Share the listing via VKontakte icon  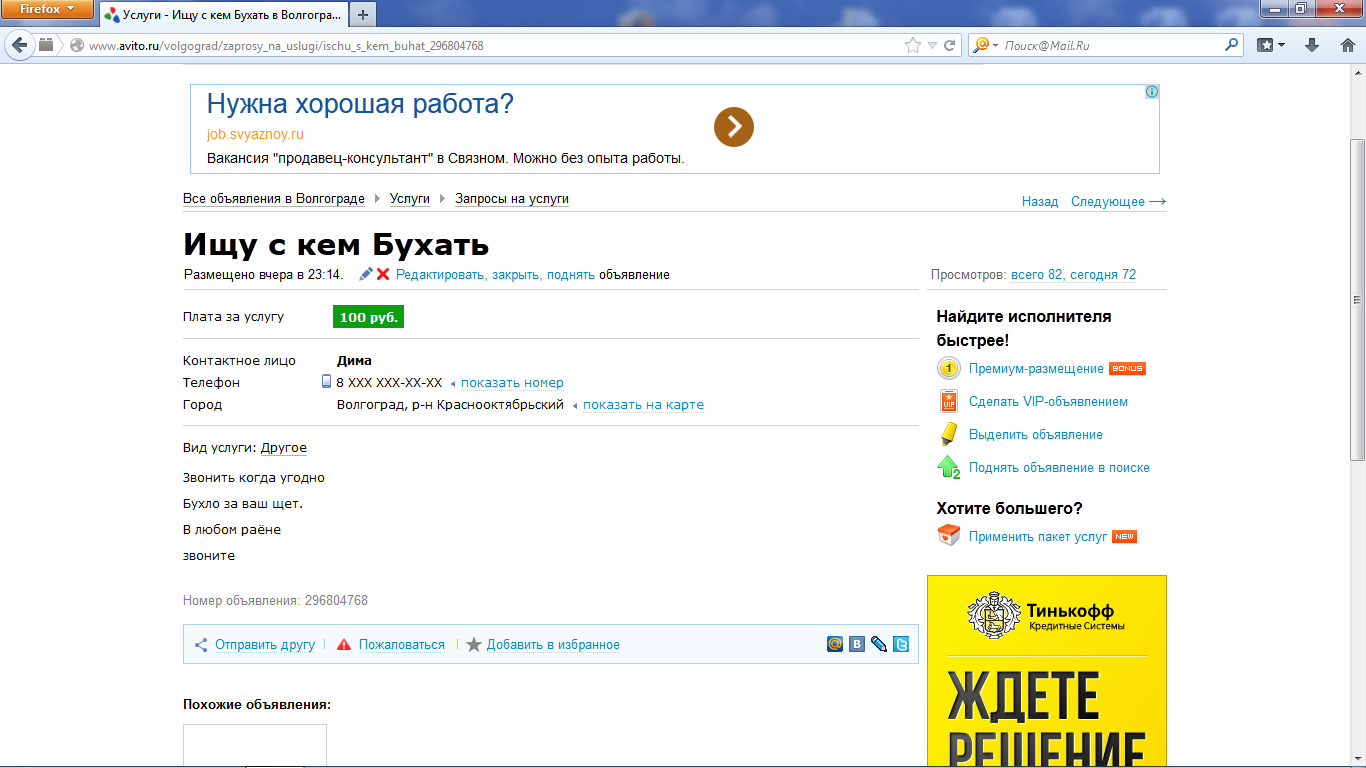tap(857, 644)
